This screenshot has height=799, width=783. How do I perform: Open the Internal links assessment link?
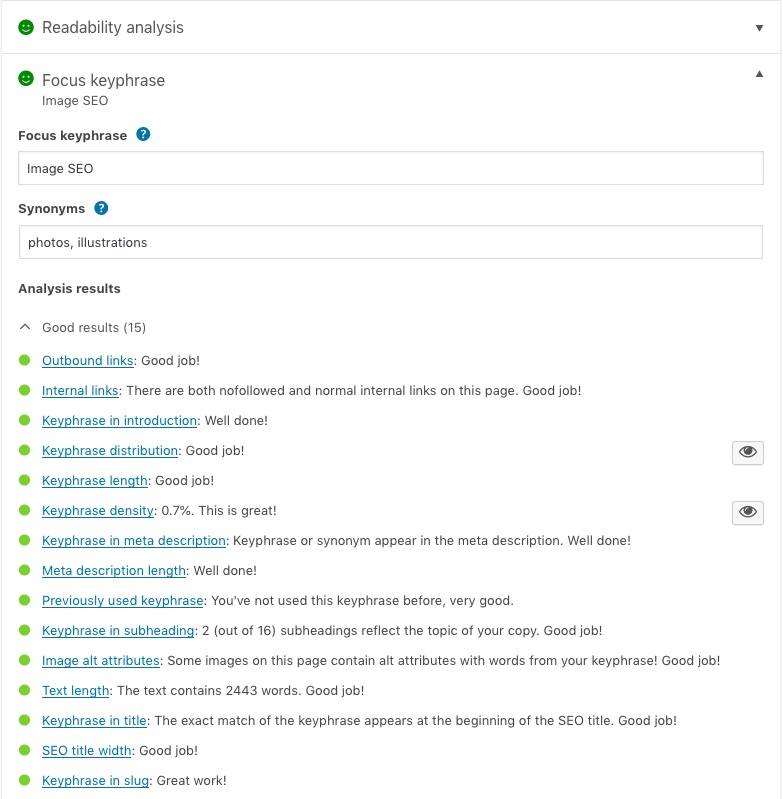(x=80, y=391)
